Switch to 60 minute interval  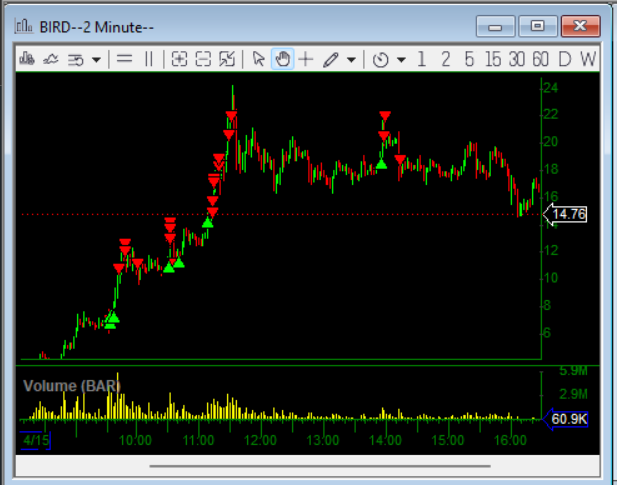pos(540,59)
